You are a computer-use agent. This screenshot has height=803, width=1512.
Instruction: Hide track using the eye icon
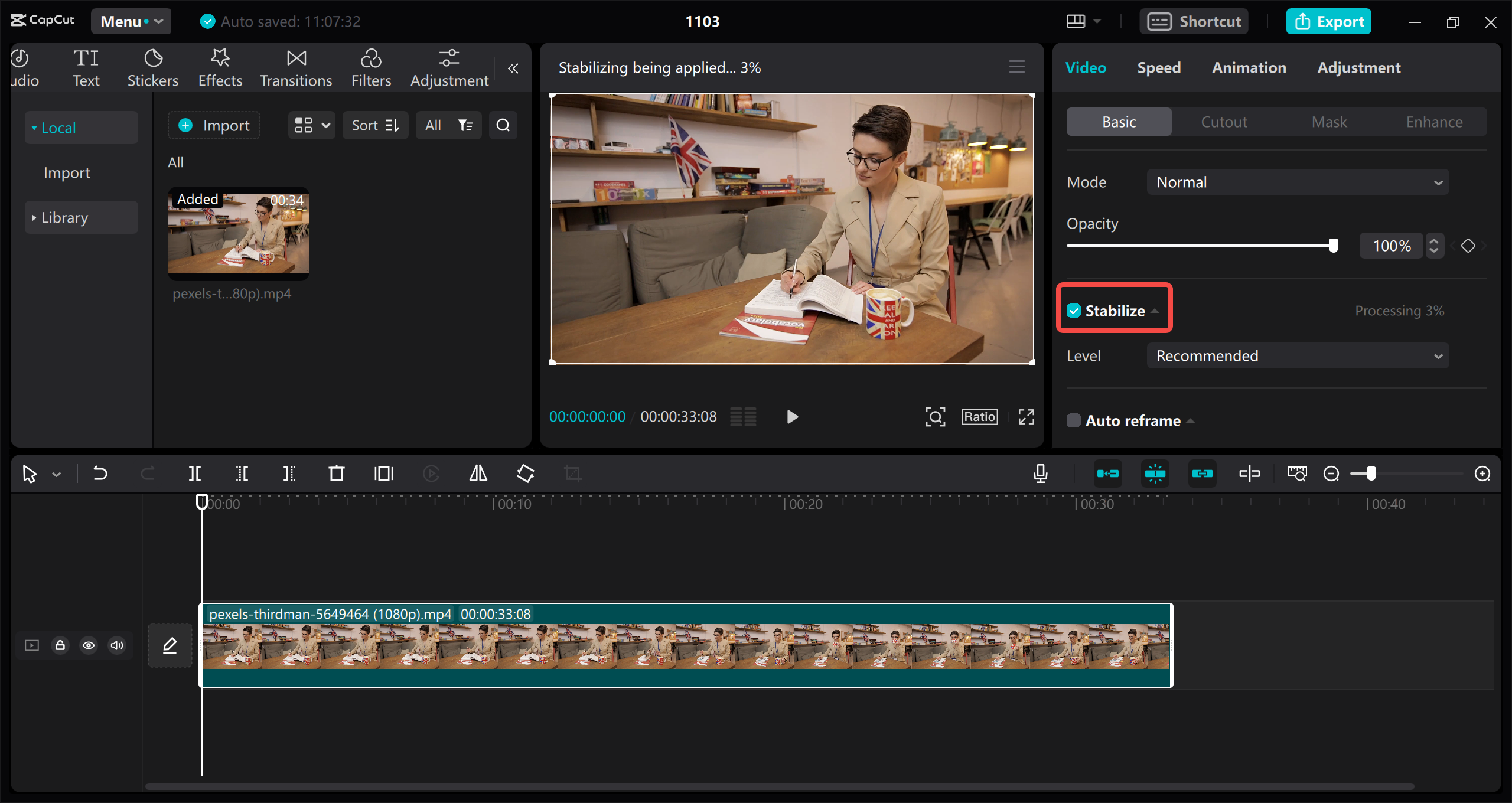click(89, 645)
